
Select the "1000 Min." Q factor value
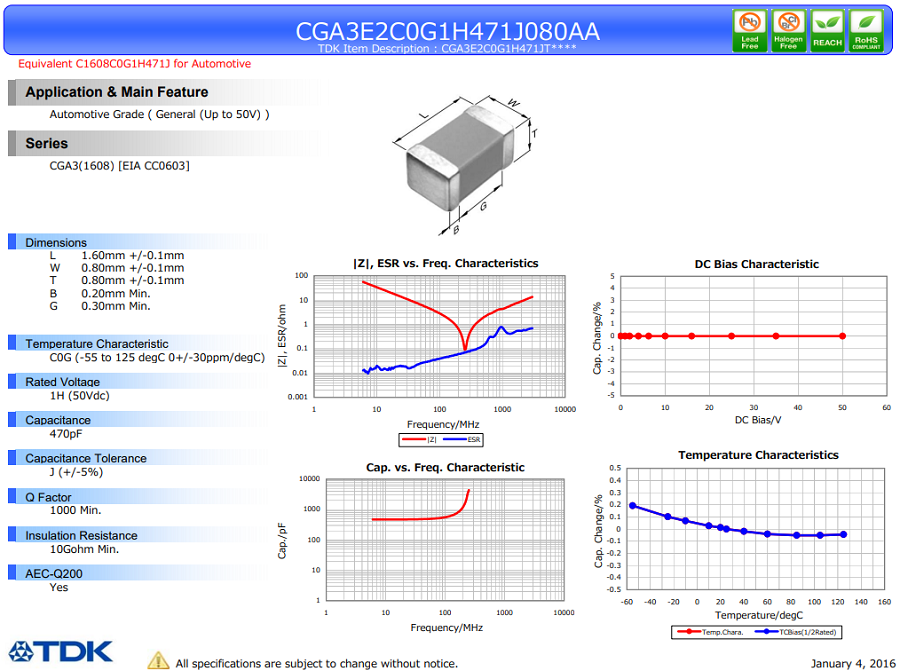tap(75, 510)
